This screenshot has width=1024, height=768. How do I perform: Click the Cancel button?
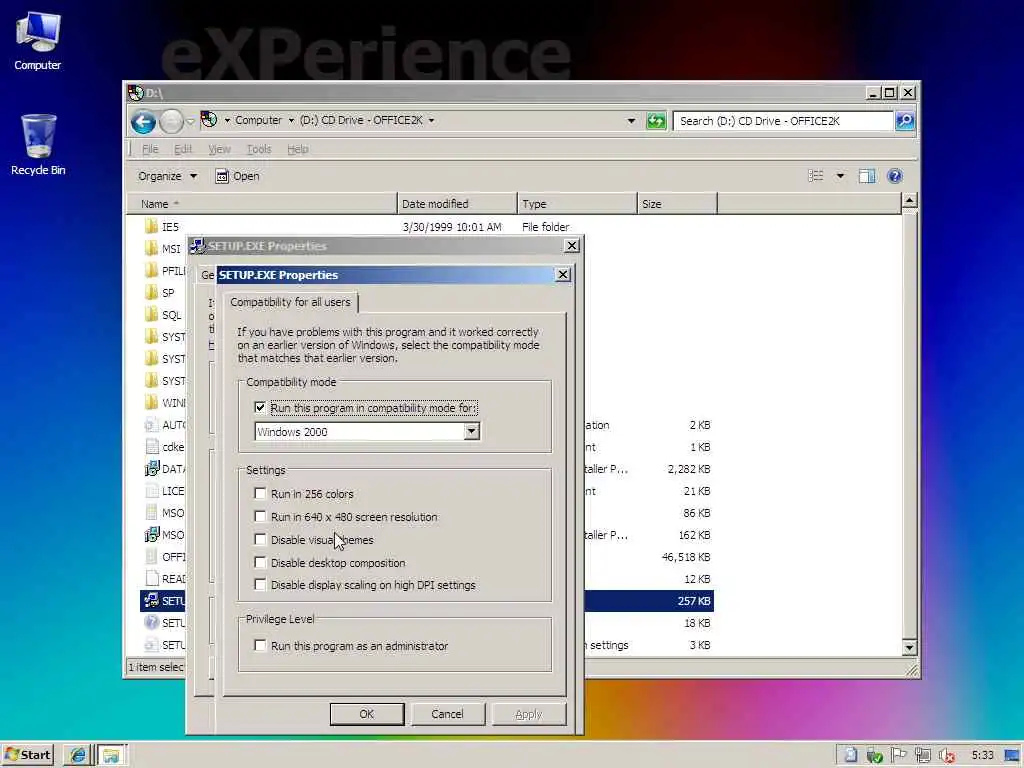(447, 714)
